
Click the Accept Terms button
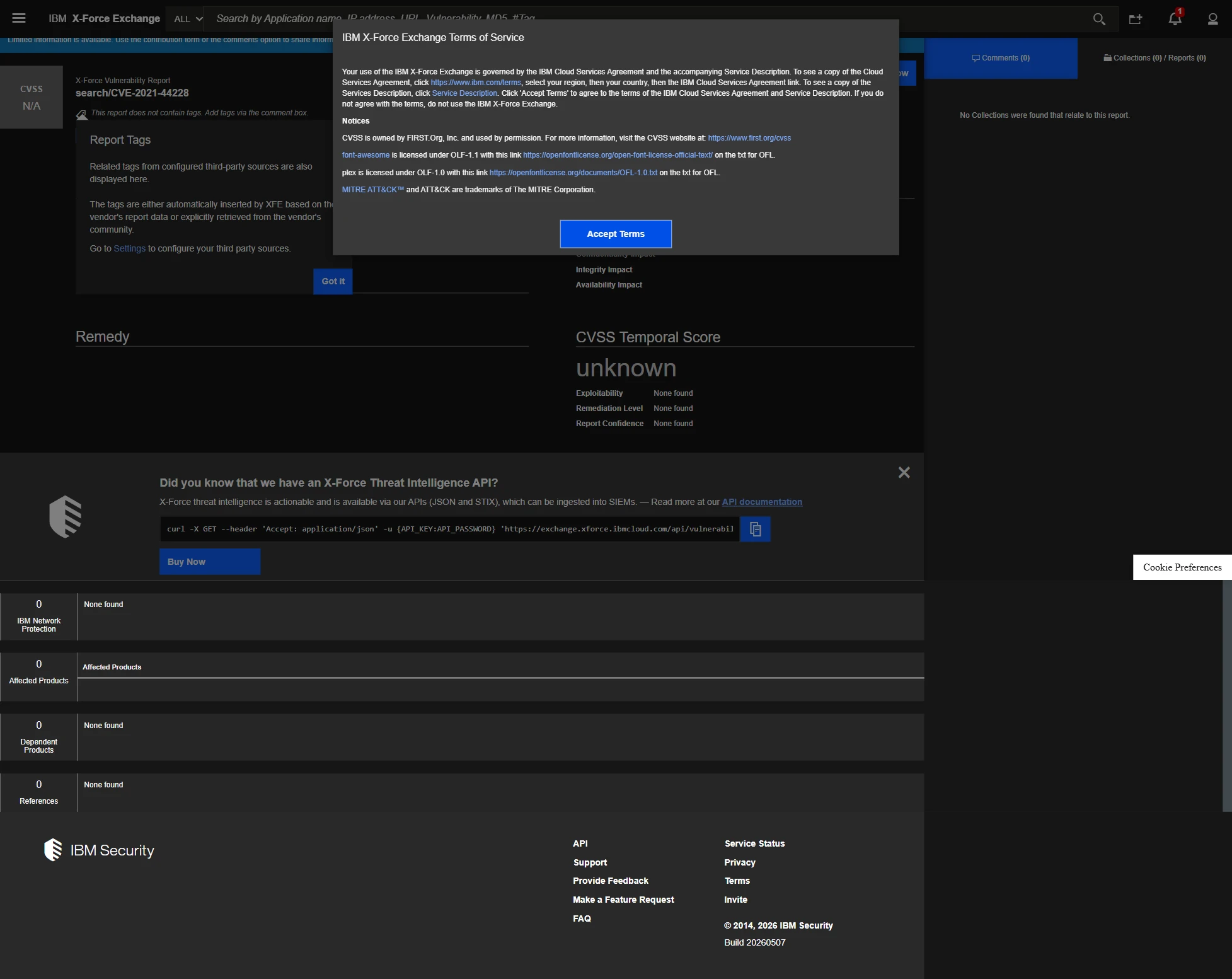(616, 234)
